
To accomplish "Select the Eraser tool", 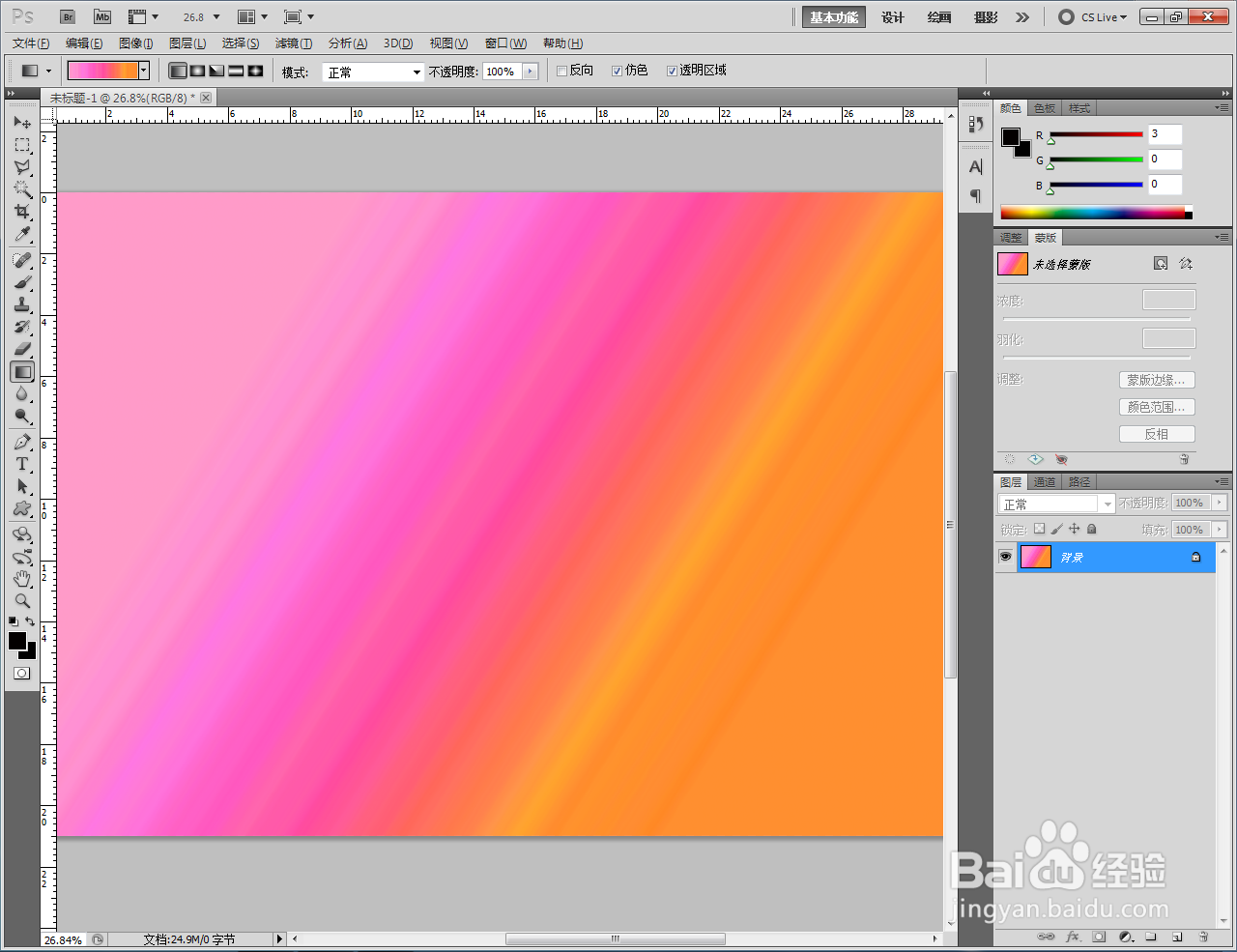I will pos(22,349).
